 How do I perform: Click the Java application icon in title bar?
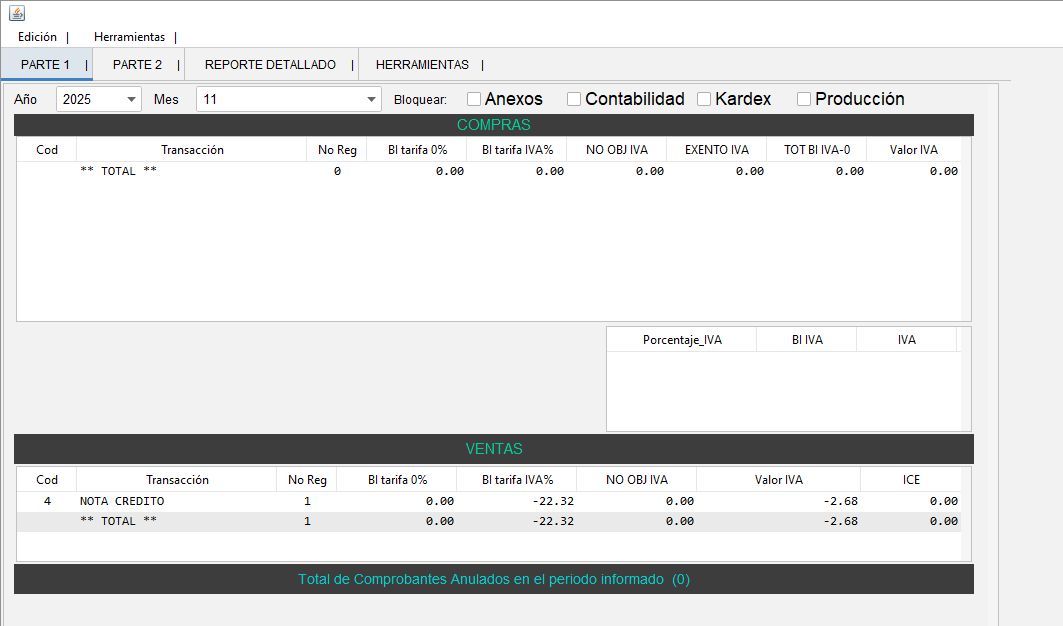(16, 13)
